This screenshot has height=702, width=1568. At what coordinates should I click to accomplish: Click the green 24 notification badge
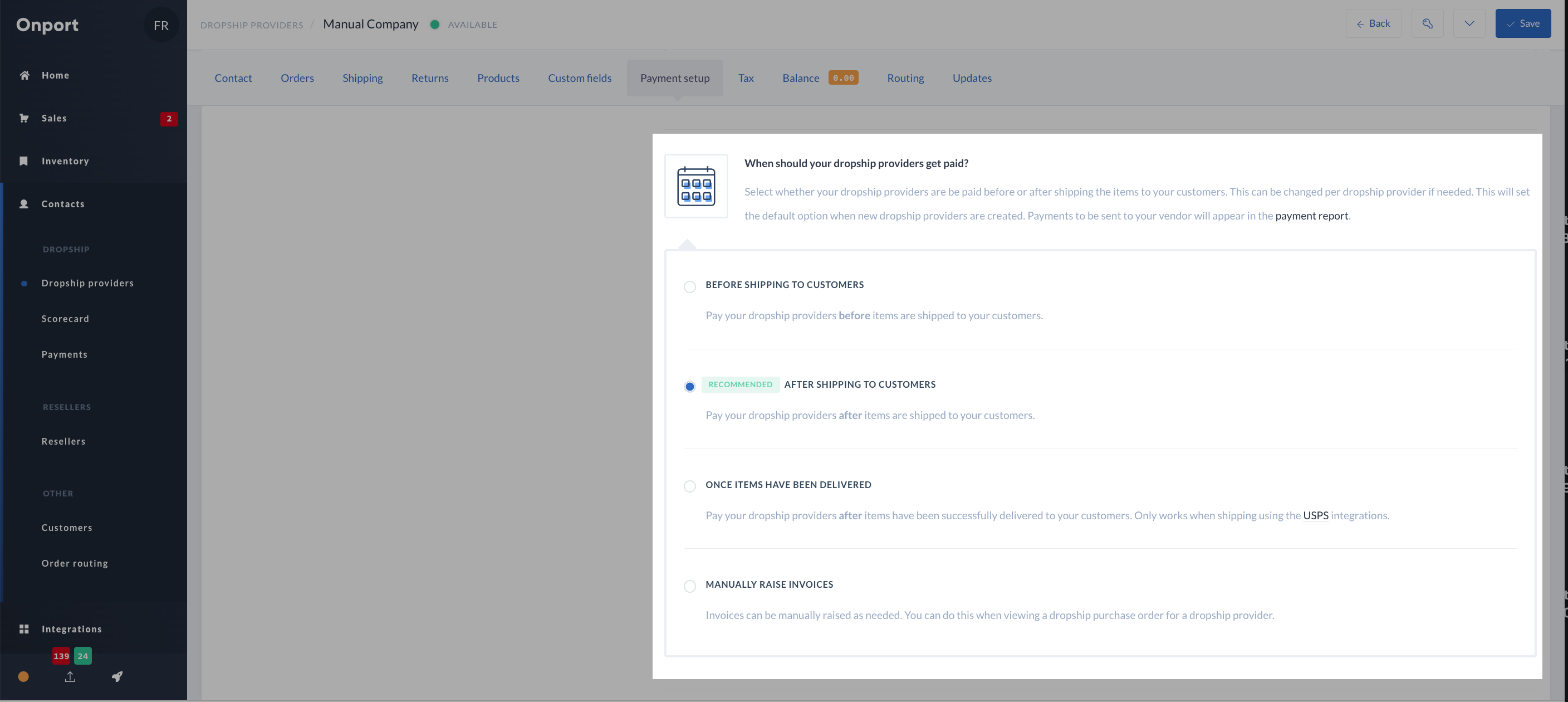(x=83, y=656)
